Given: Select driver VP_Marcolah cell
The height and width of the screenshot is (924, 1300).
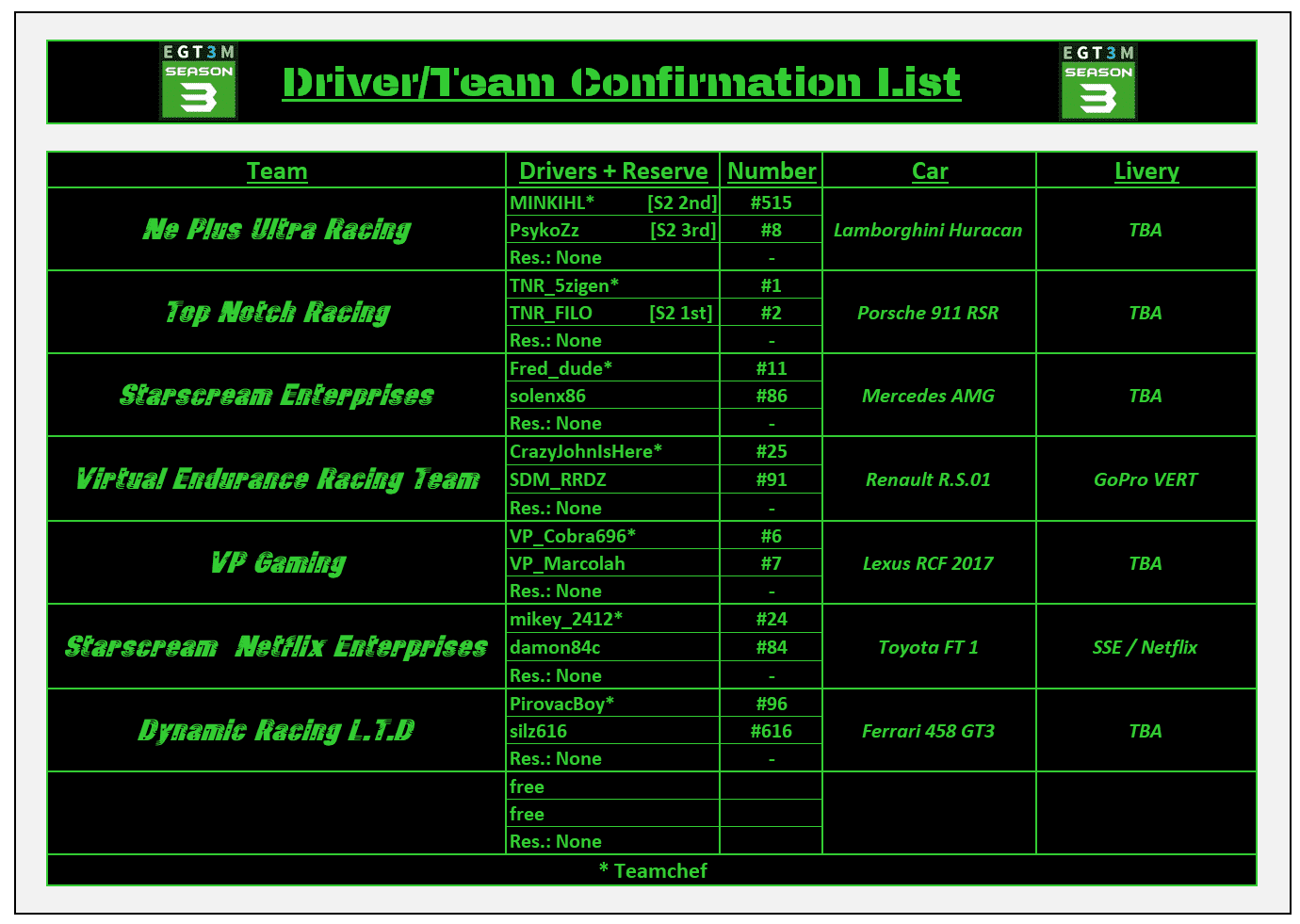Looking at the screenshot, I should click(x=613, y=563).
